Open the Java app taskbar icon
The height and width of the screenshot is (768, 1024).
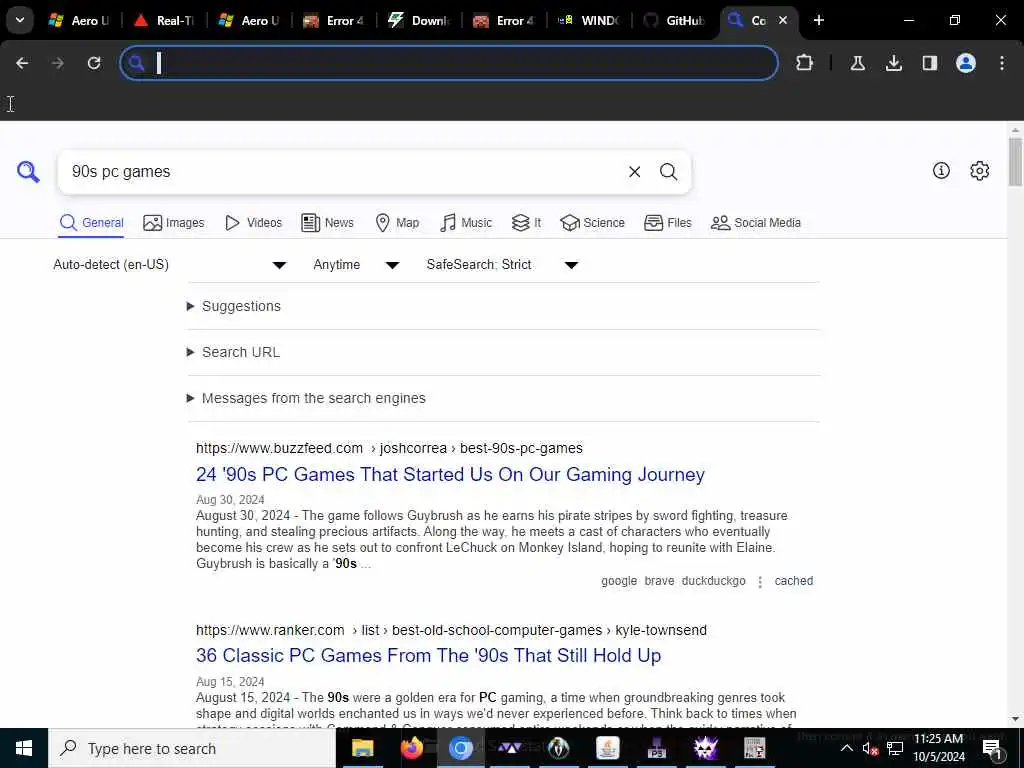coord(607,748)
